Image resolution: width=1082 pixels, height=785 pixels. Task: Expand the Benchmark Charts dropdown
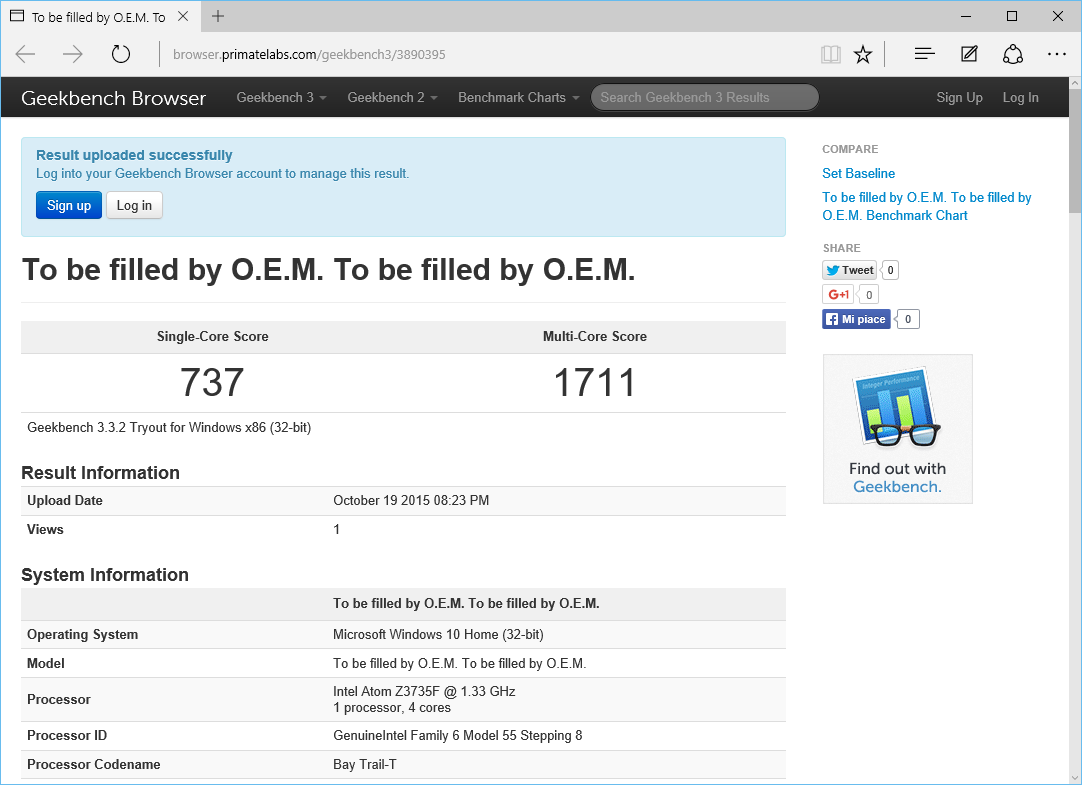point(519,97)
